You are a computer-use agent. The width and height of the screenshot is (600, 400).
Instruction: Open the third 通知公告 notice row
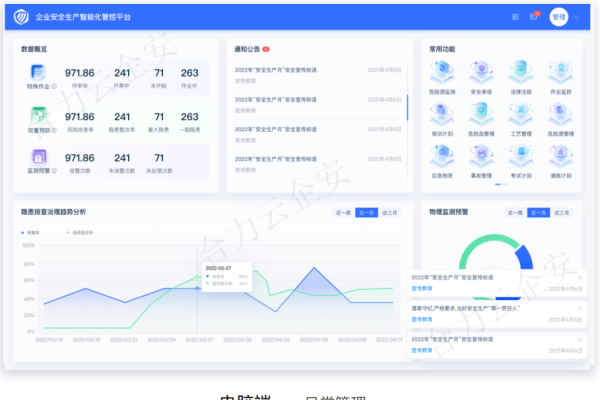318,134
